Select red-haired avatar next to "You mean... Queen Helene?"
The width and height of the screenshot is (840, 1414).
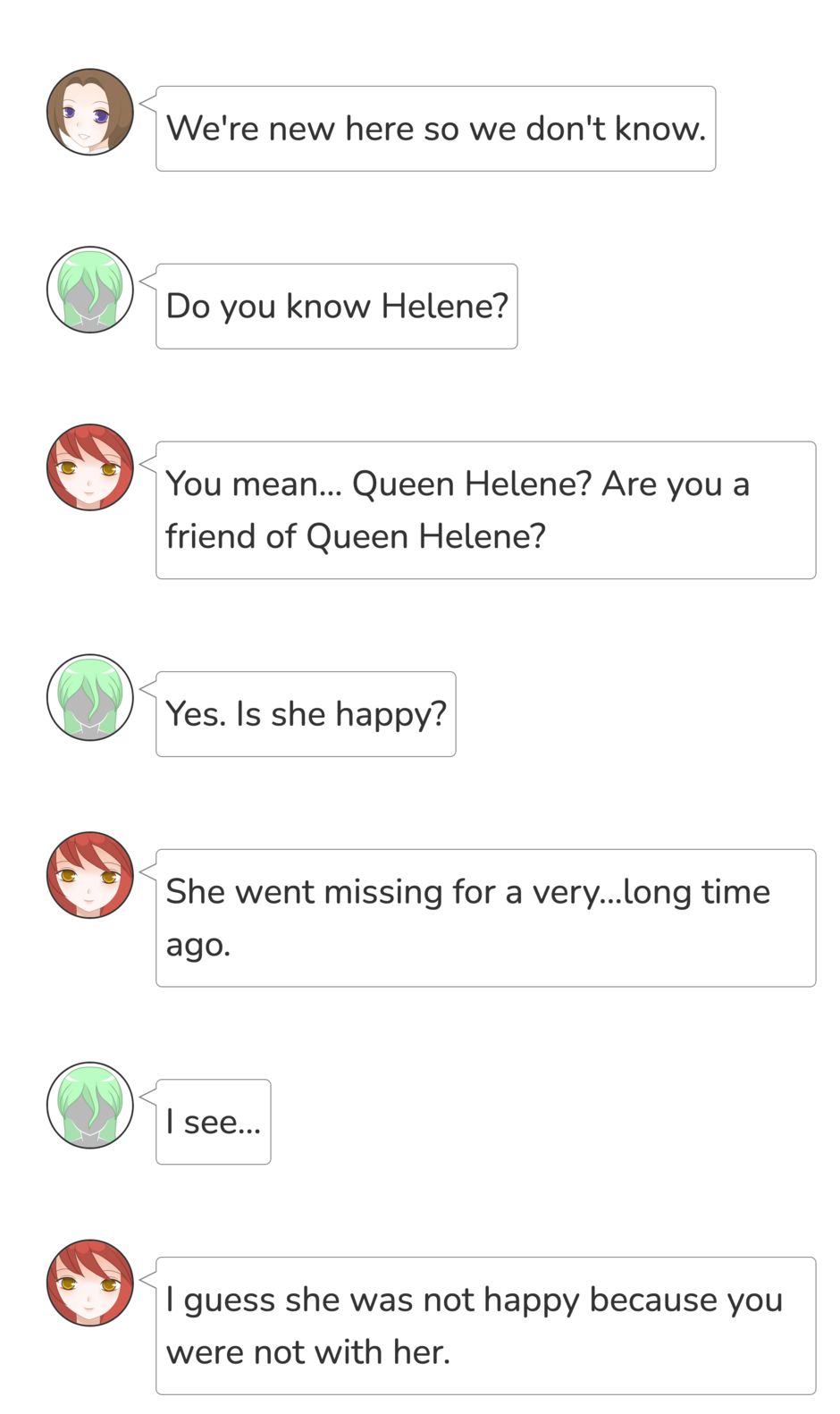90,467
